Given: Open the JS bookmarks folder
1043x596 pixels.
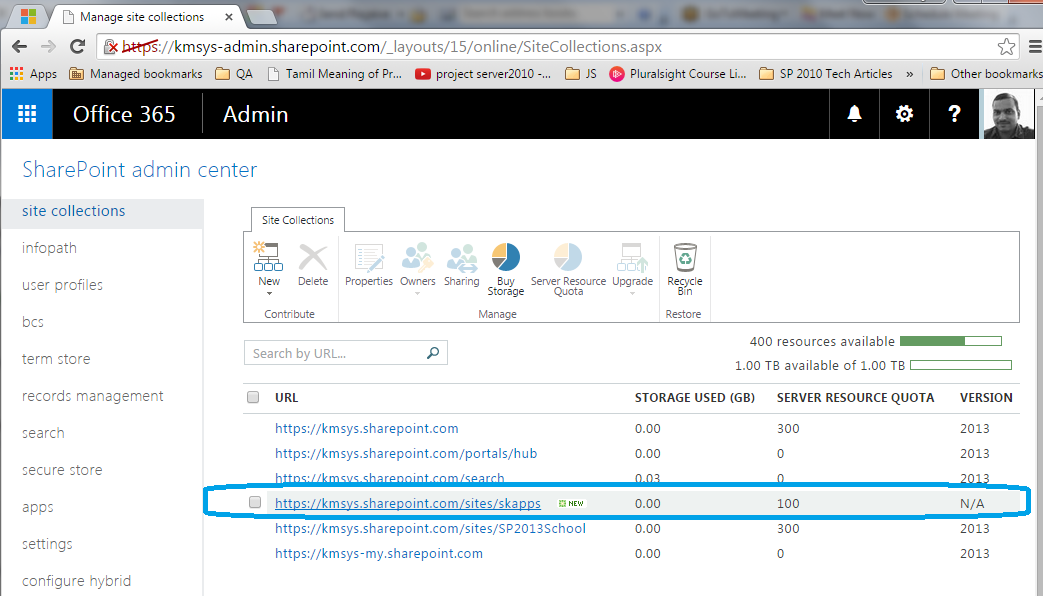Looking at the screenshot, I should [581, 74].
